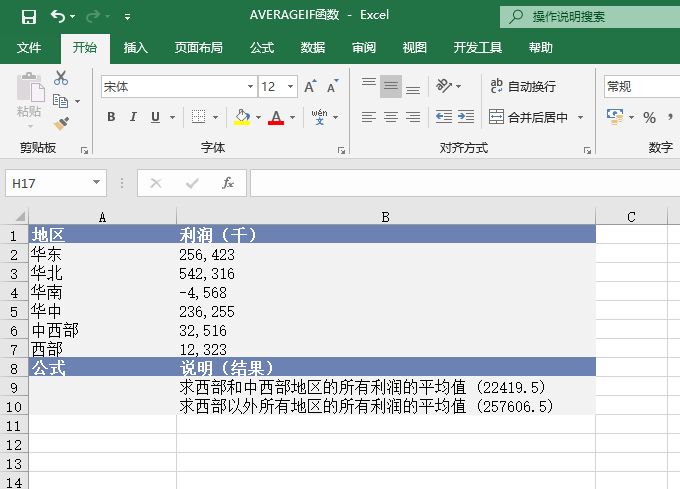Click the Save icon in quick access toolbar
The height and width of the screenshot is (489, 680).
coord(28,17)
